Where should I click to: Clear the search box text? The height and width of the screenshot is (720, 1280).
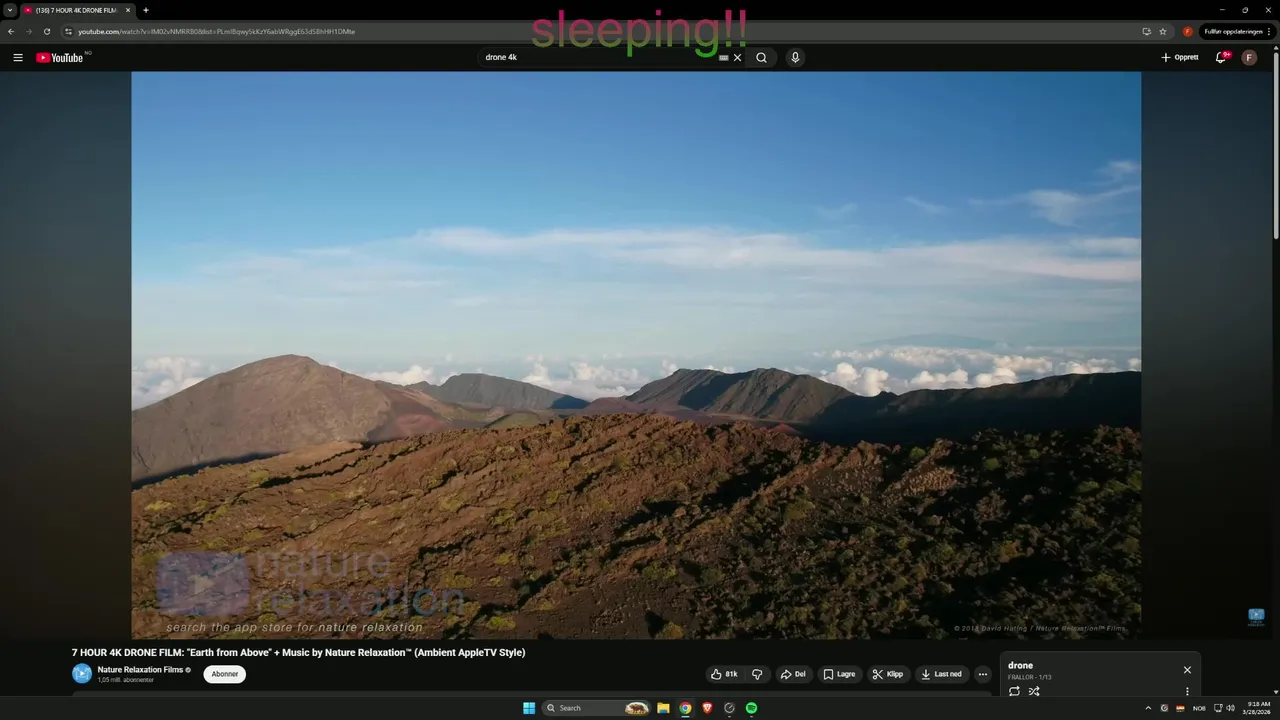point(738,58)
